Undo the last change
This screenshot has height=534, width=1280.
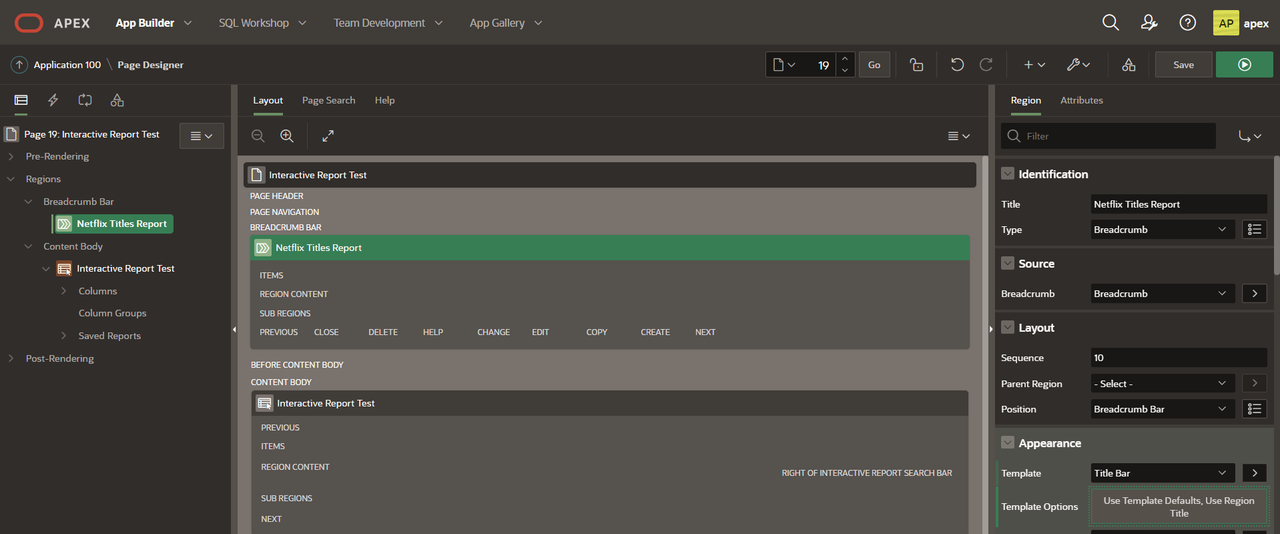coord(957,64)
